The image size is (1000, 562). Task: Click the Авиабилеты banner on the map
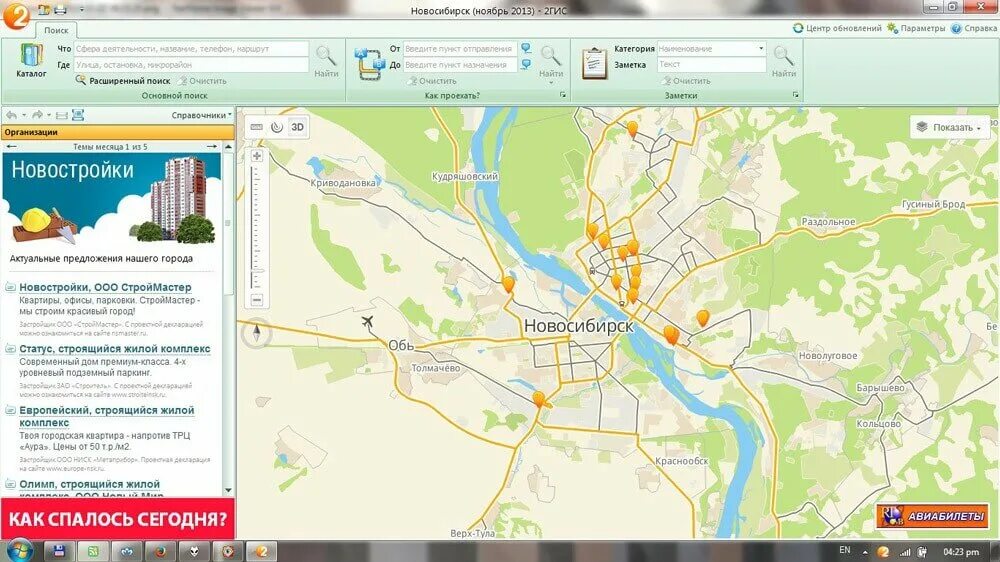(x=932, y=515)
